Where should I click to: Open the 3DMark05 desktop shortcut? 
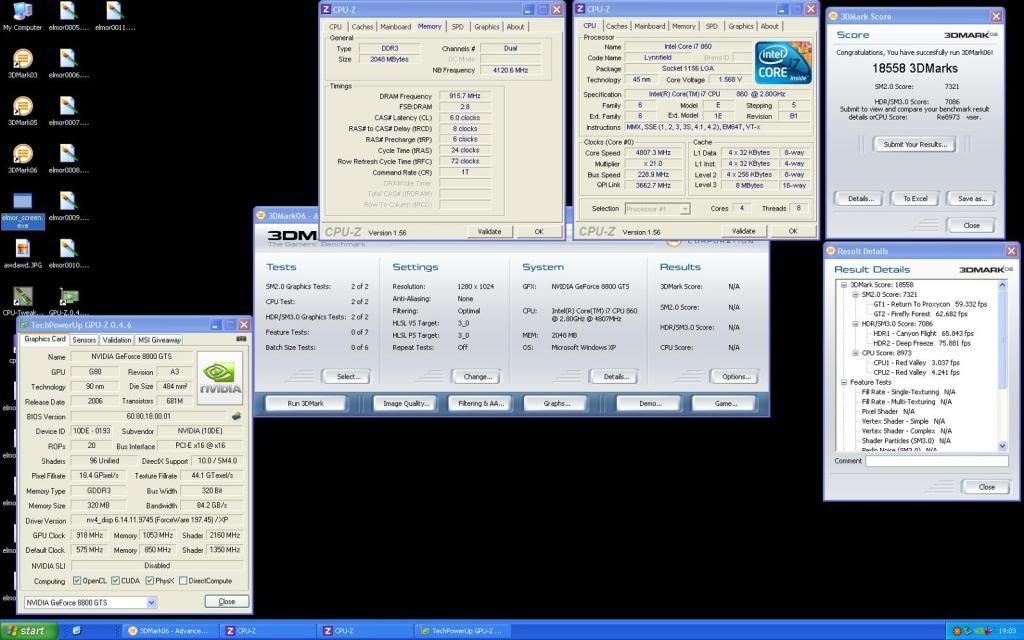pyautogui.click(x=22, y=106)
